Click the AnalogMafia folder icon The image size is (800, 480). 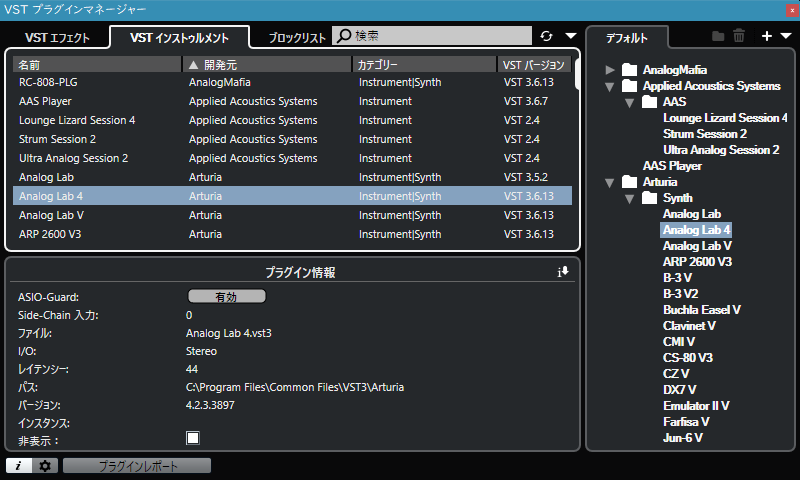(x=630, y=69)
